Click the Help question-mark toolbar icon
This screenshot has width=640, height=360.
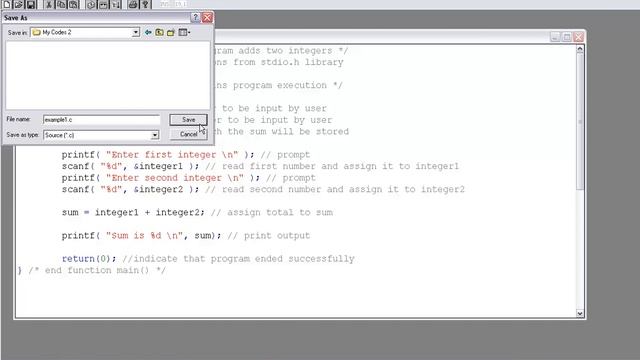(x=145, y=4)
